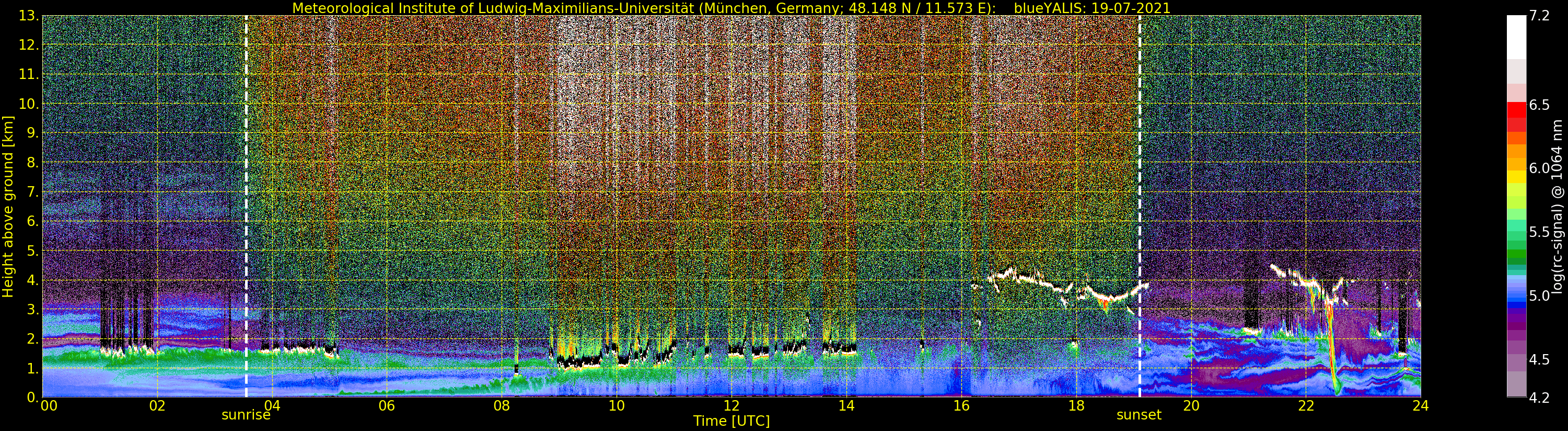The height and width of the screenshot is (431, 1568).
Task: Click height axis tick label 8.
Action: click(33, 163)
